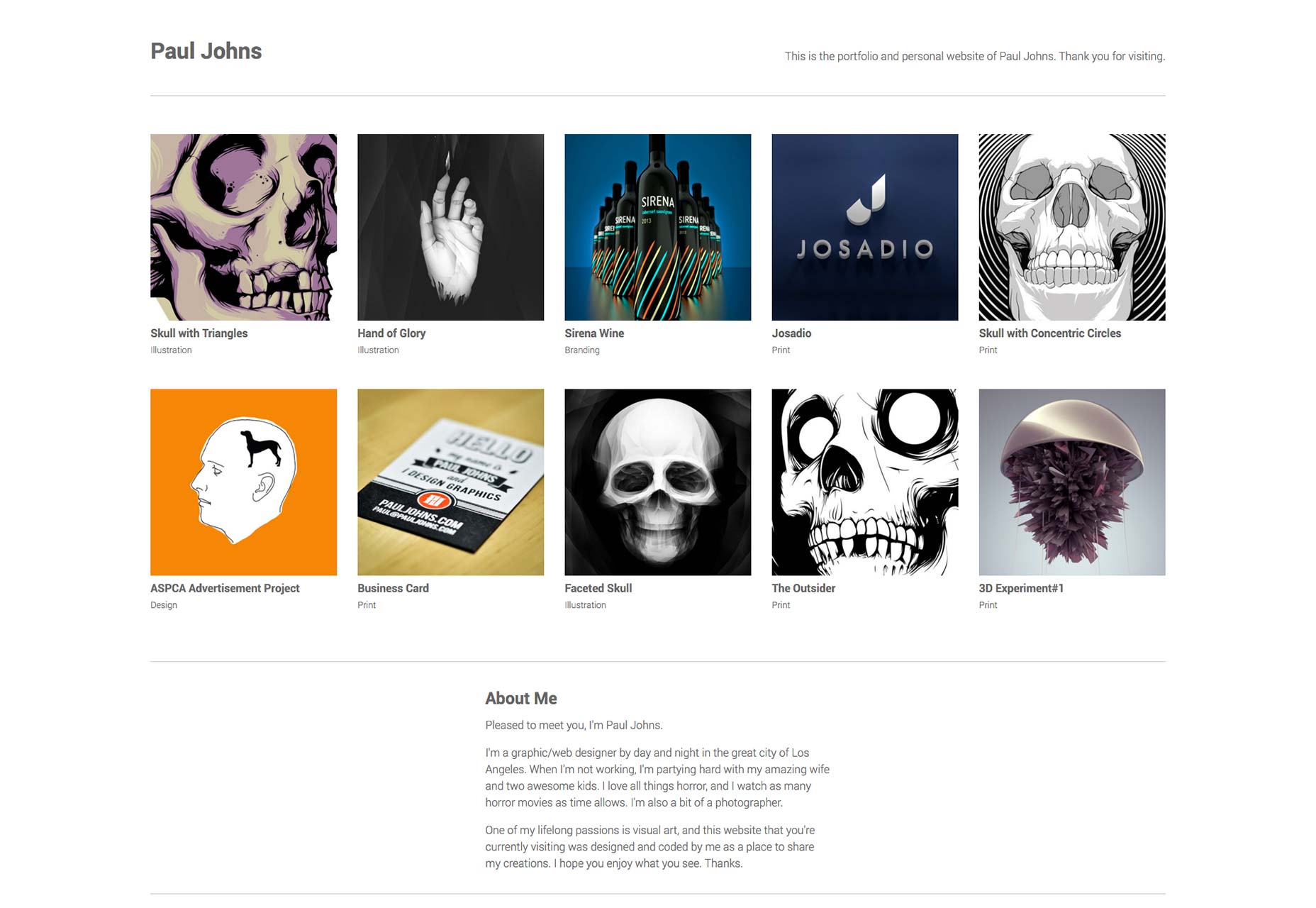
Task: Go to the Paul Johns site title
Action: (x=206, y=51)
